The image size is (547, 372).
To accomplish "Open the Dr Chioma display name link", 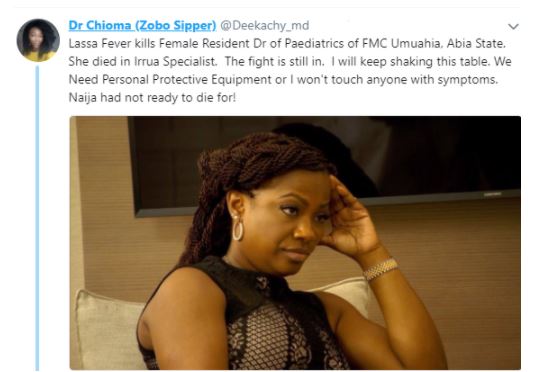I will 142,25.
